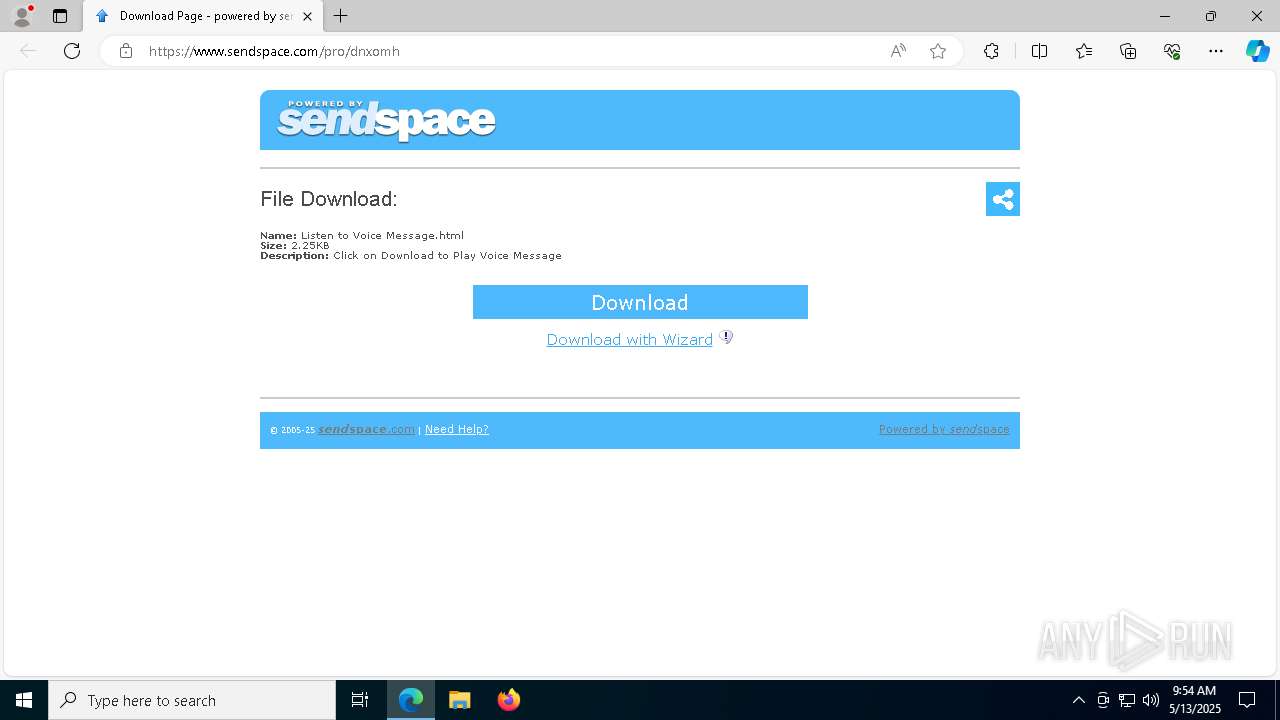Click the File Download: heading
The width and height of the screenshot is (1280, 720).
click(x=329, y=199)
